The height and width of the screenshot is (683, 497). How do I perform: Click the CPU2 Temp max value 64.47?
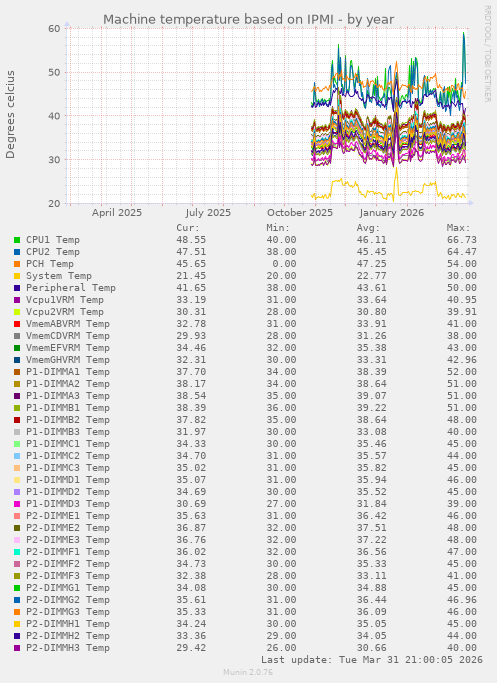click(x=462, y=252)
